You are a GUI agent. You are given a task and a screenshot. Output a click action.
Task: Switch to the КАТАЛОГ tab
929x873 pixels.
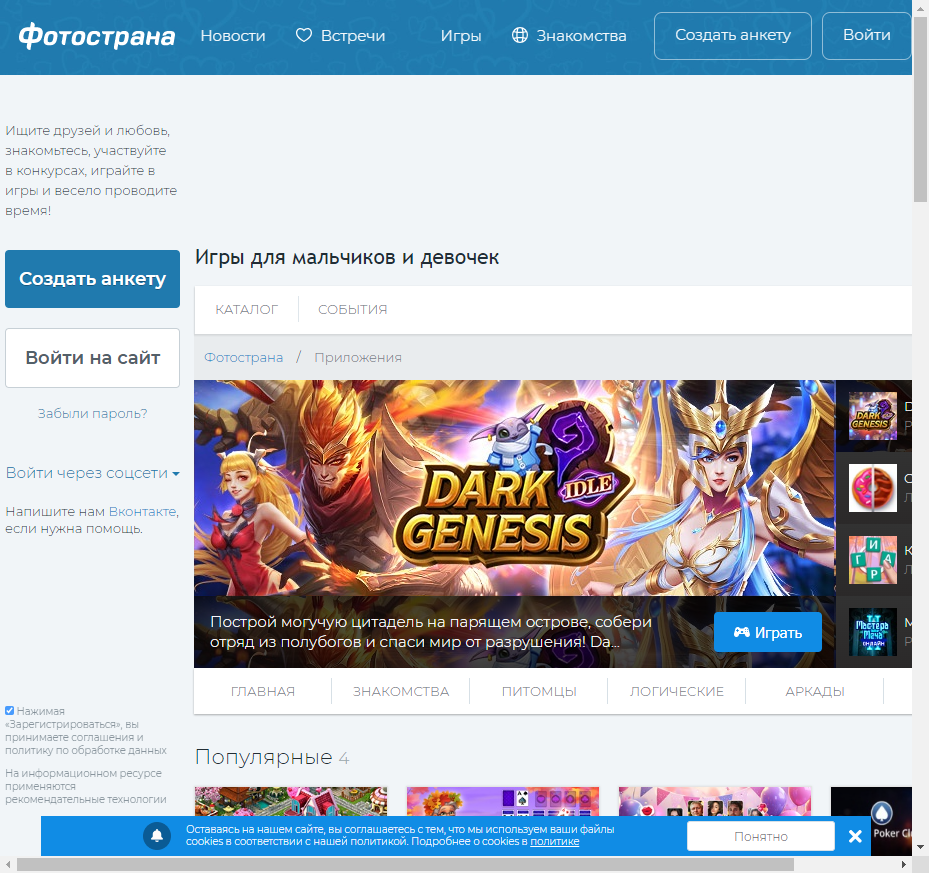click(x=246, y=309)
